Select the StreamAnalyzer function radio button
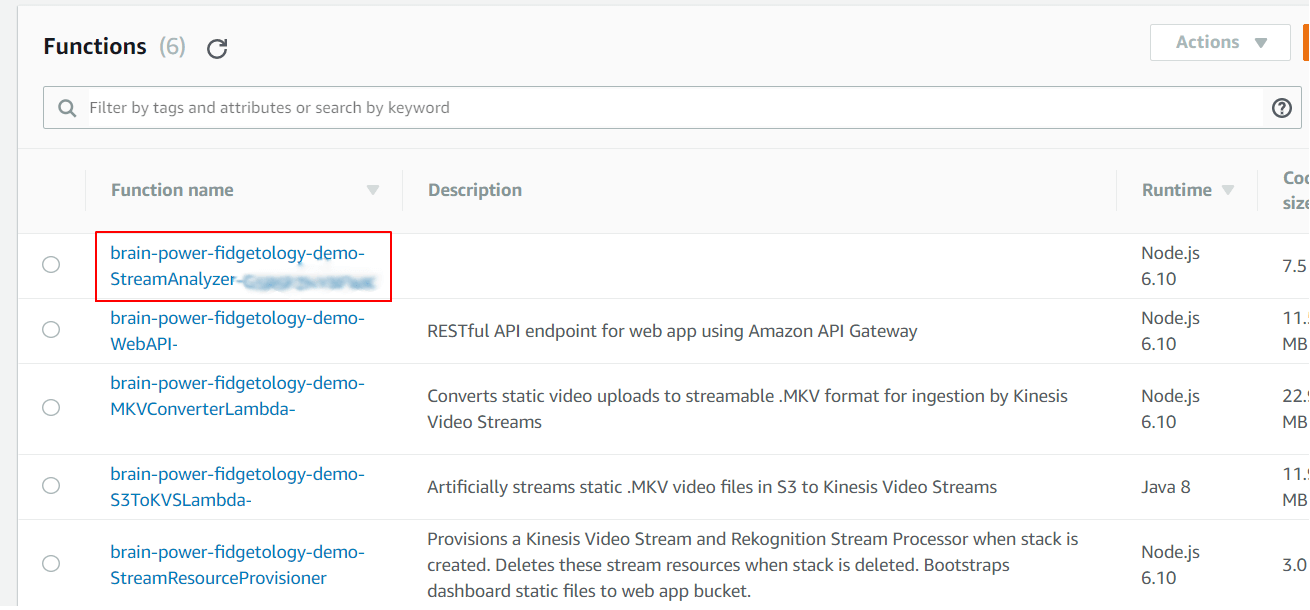This screenshot has height=610, width=1310. pyautogui.click(x=51, y=265)
